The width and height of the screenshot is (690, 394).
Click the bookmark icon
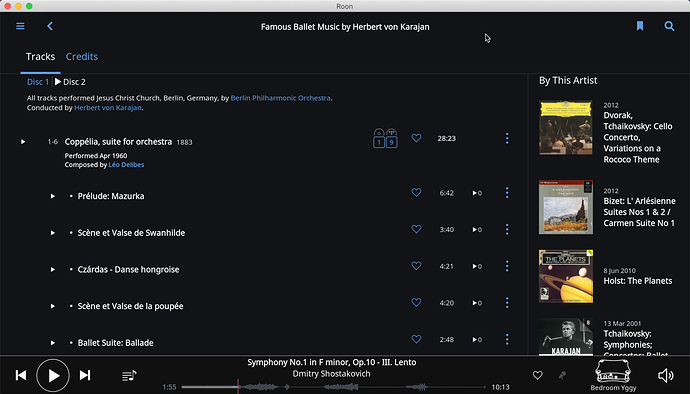point(640,26)
